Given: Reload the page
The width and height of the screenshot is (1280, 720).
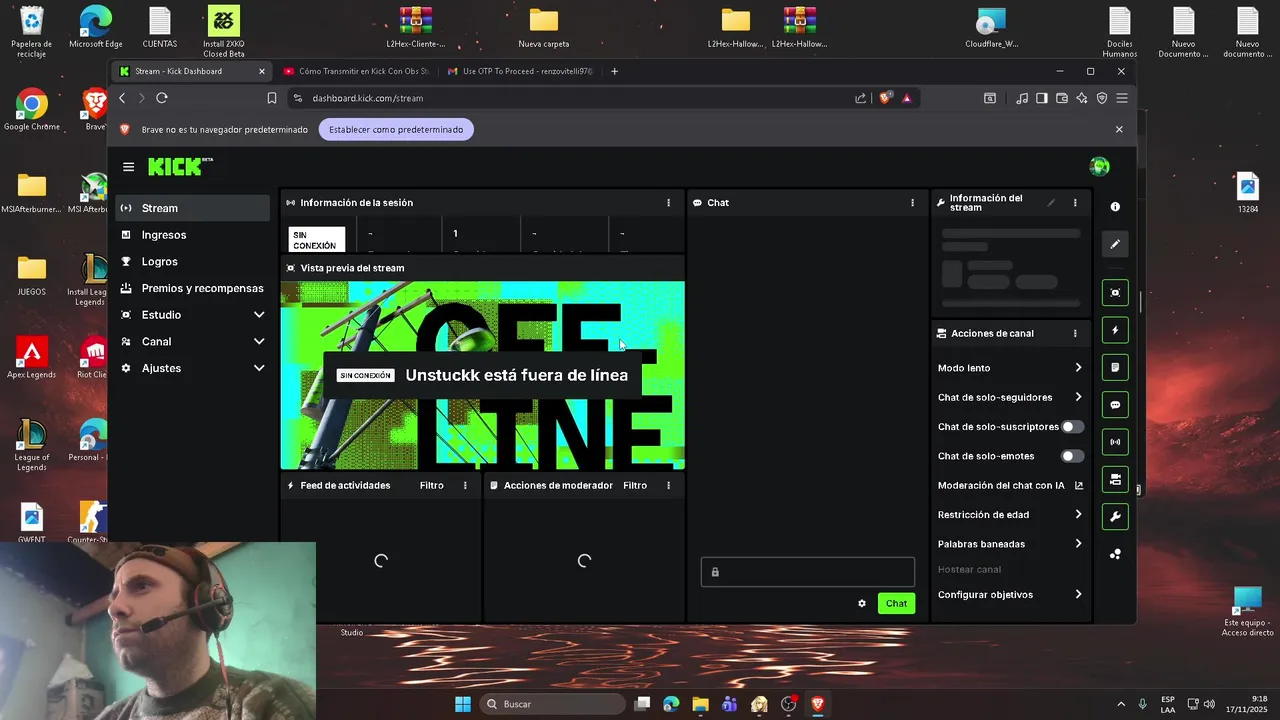Looking at the screenshot, I should (162, 98).
